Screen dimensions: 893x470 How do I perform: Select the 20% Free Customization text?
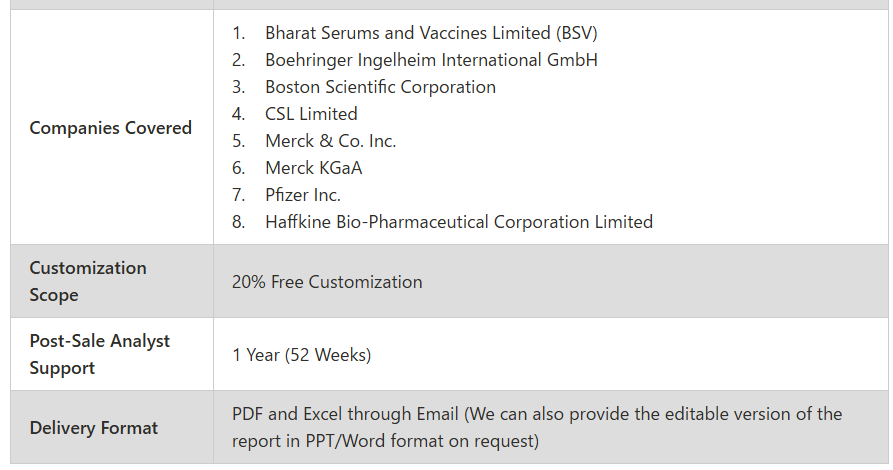[x=327, y=282]
